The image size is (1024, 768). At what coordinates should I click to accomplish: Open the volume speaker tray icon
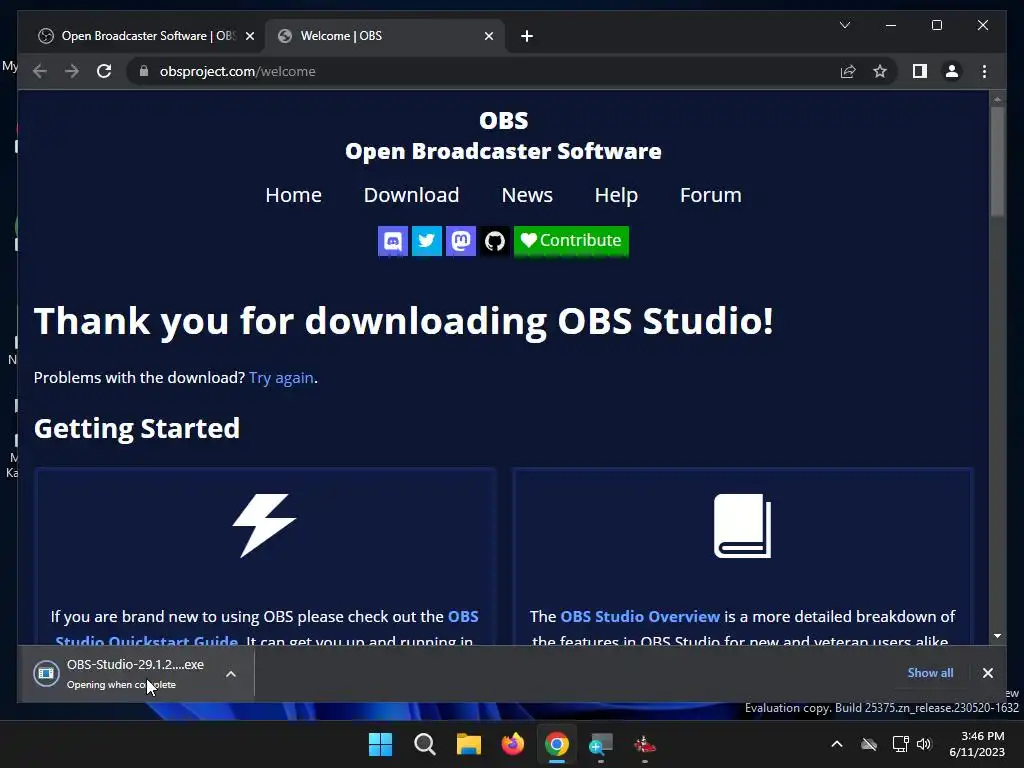(x=924, y=744)
